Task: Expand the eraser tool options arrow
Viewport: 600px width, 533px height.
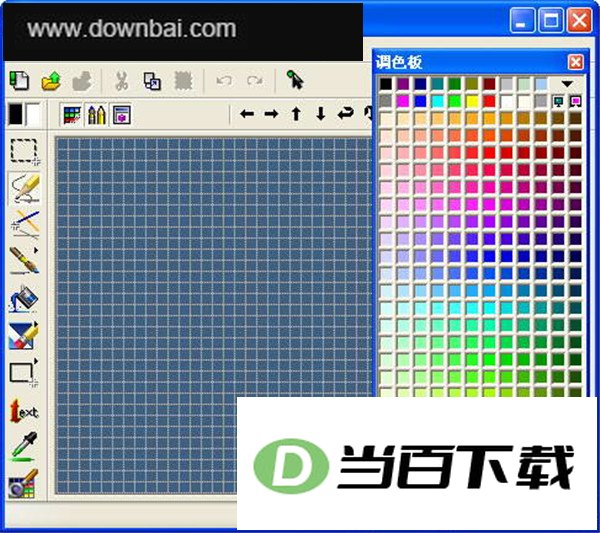Action: coord(36,324)
